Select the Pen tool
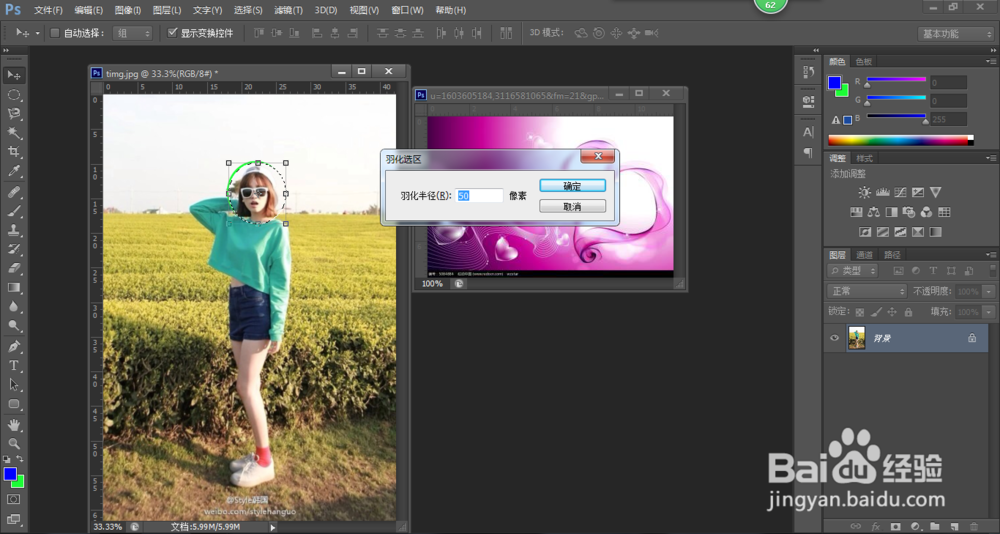 (x=14, y=346)
